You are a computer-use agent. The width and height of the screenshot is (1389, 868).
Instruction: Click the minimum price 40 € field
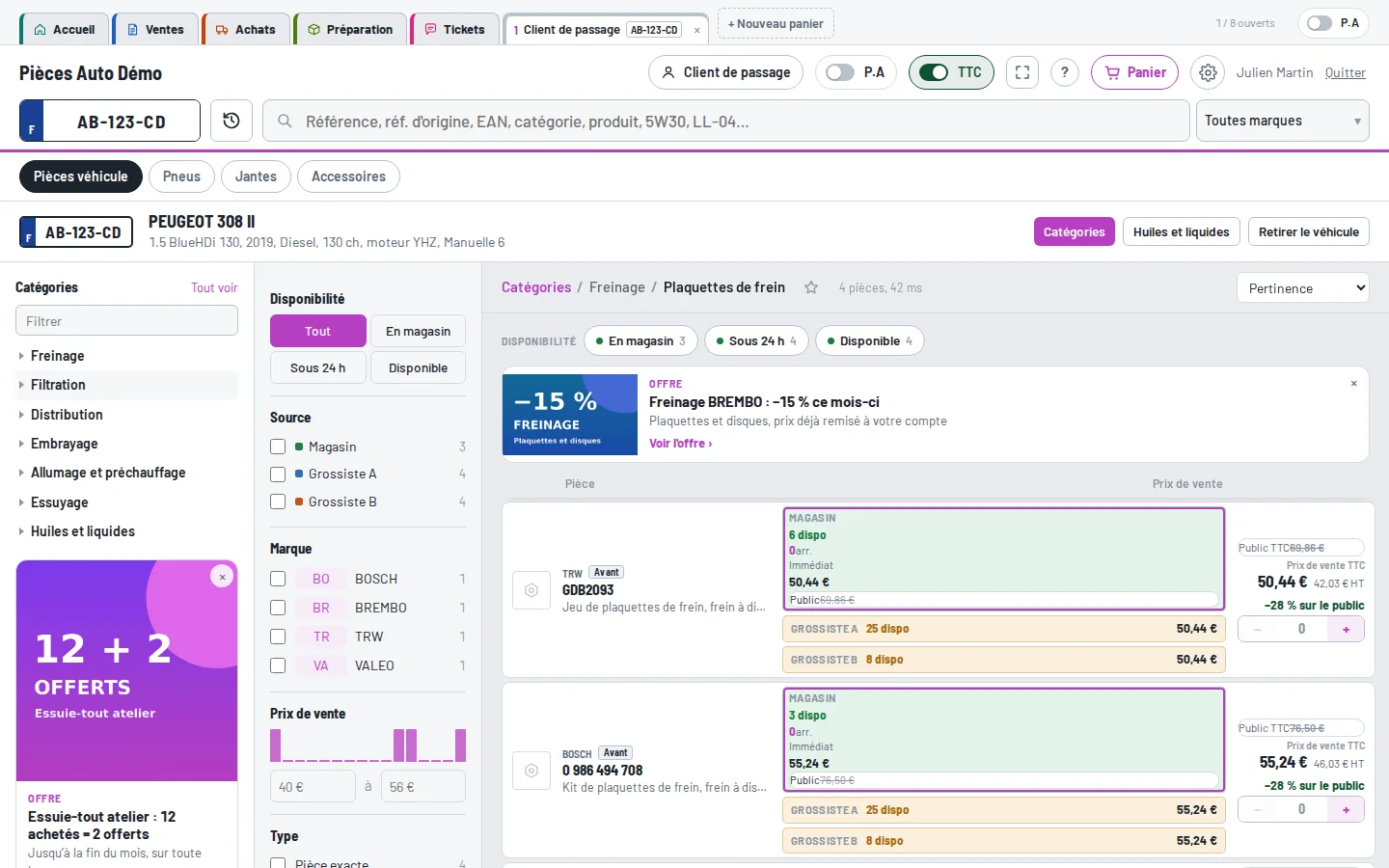coord(313,786)
